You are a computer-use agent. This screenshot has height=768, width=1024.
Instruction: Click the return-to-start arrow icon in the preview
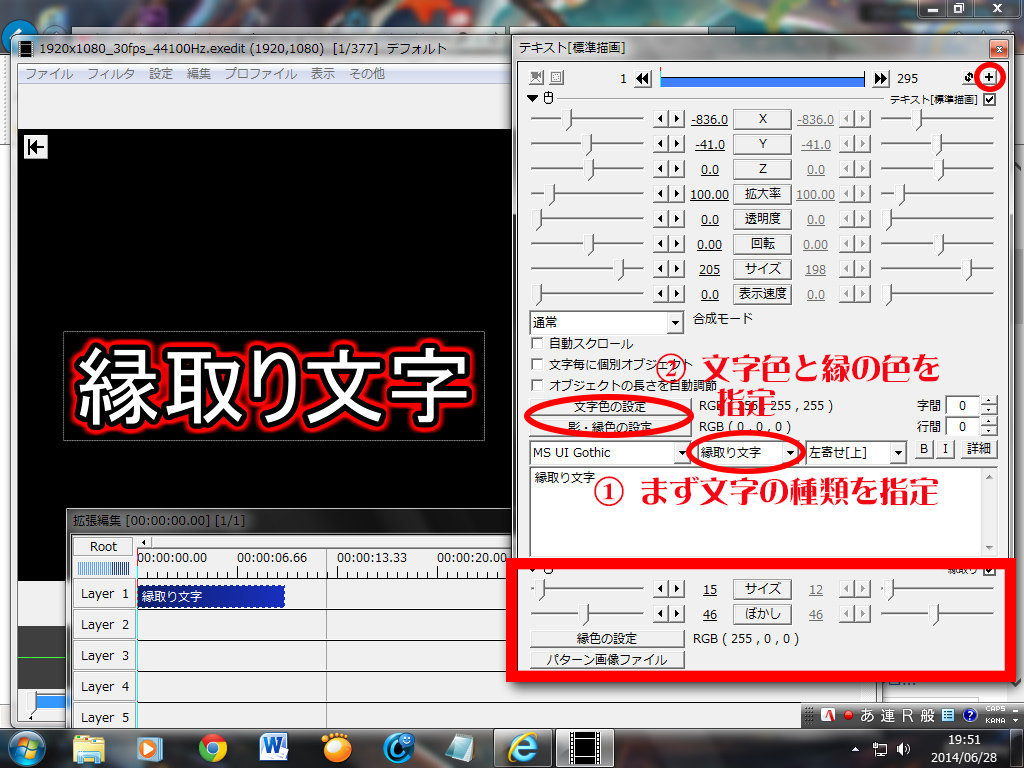36,148
